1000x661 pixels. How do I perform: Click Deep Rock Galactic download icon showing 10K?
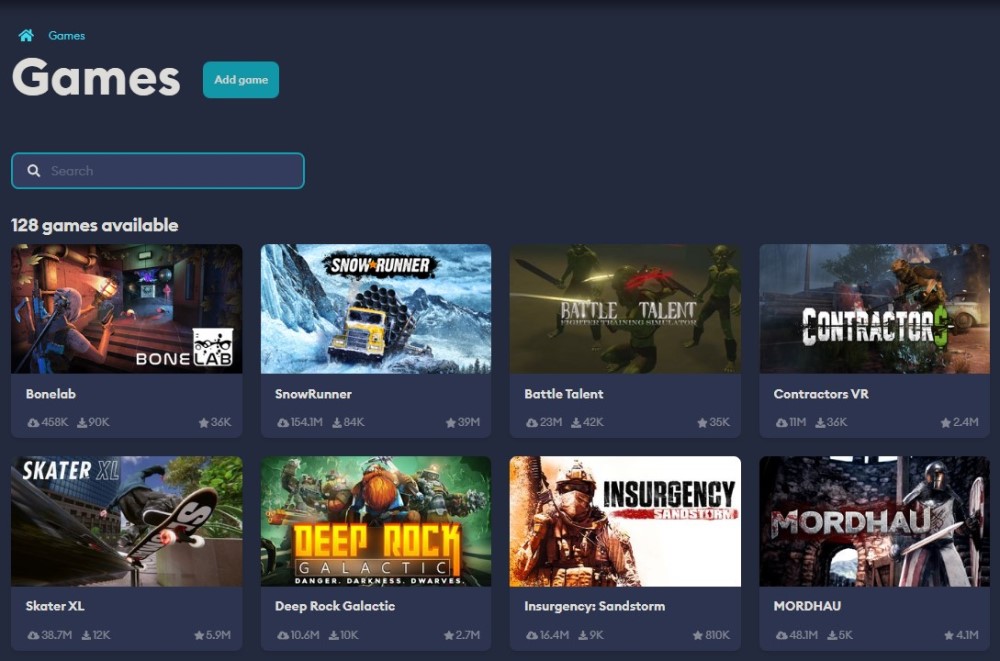(338, 635)
